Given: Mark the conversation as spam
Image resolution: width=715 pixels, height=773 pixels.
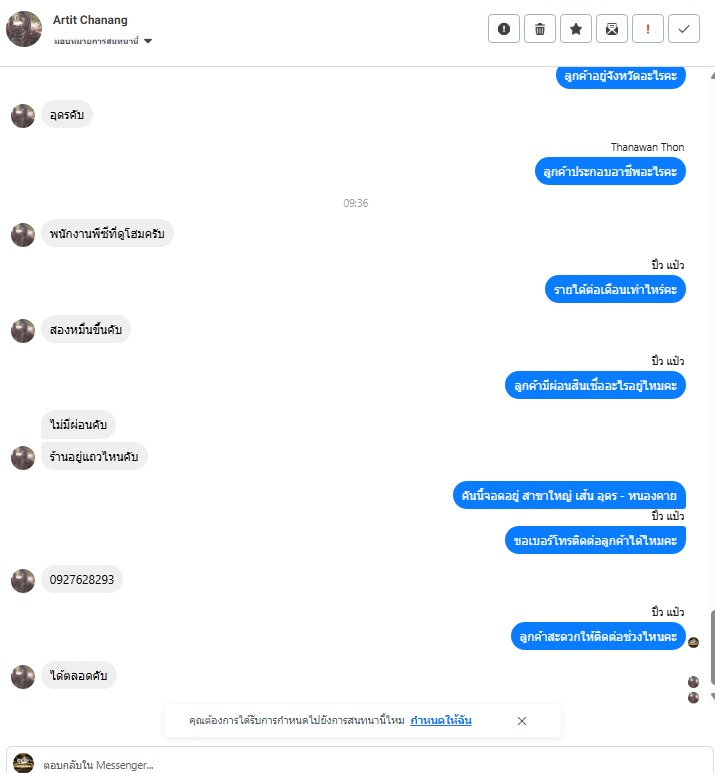Looking at the screenshot, I should click(503, 29).
